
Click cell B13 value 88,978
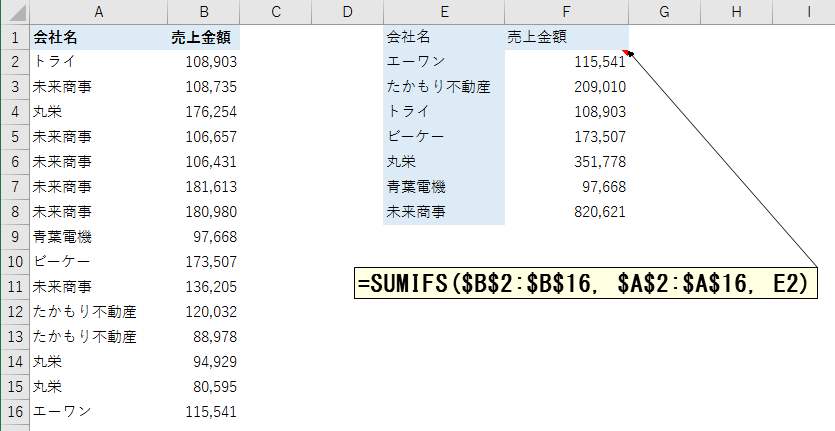pos(203,337)
